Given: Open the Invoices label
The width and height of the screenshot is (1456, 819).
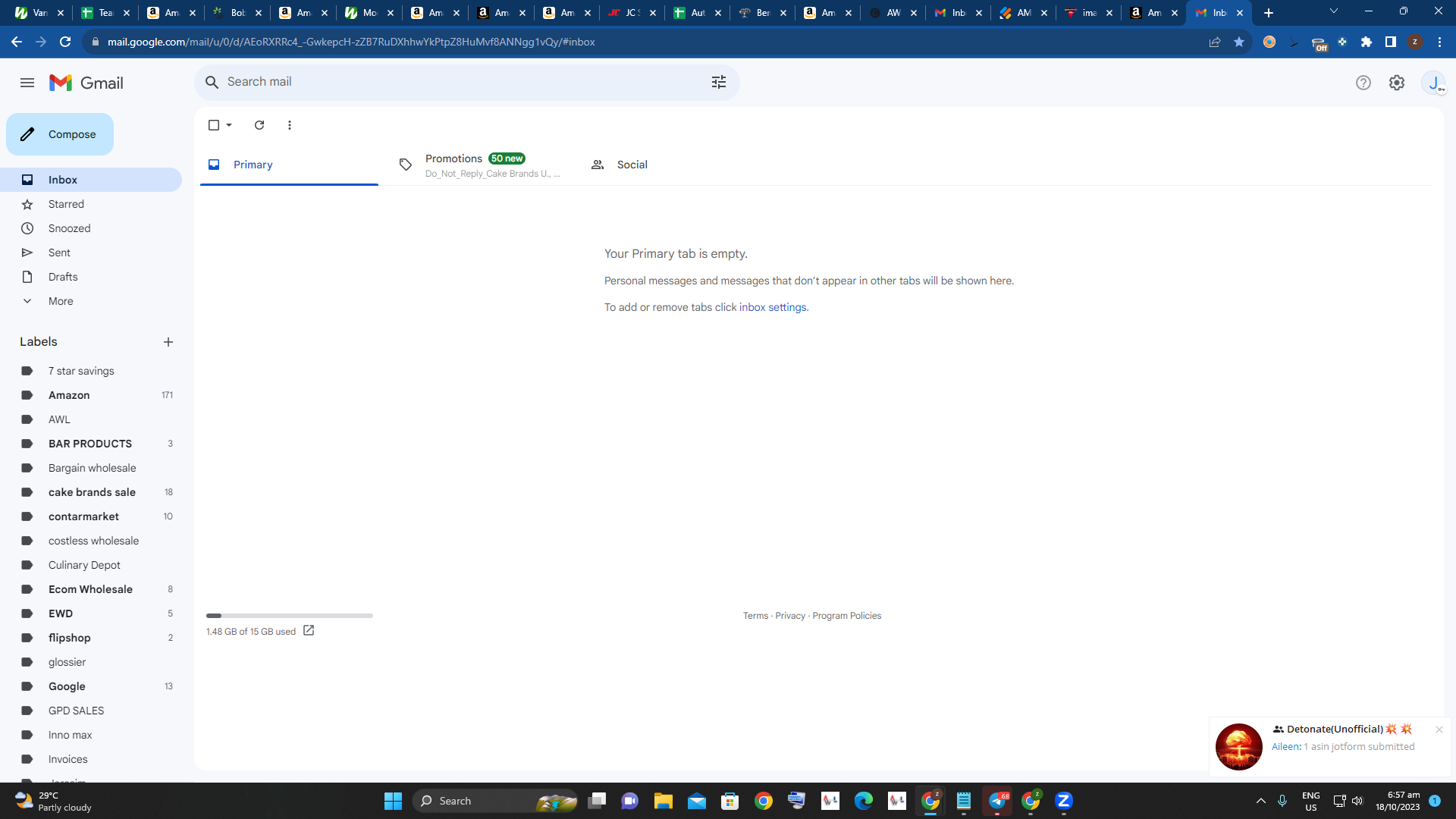Looking at the screenshot, I should coord(91,759).
